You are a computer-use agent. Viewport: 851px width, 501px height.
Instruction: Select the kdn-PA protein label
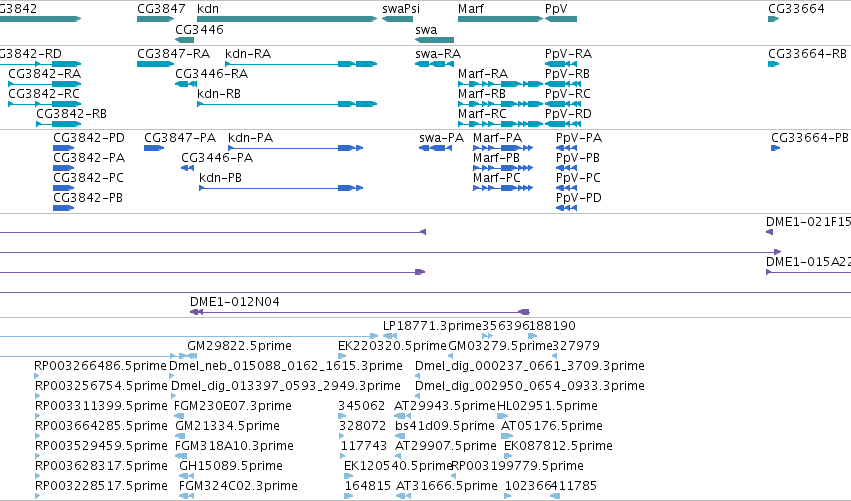(251, 138)
